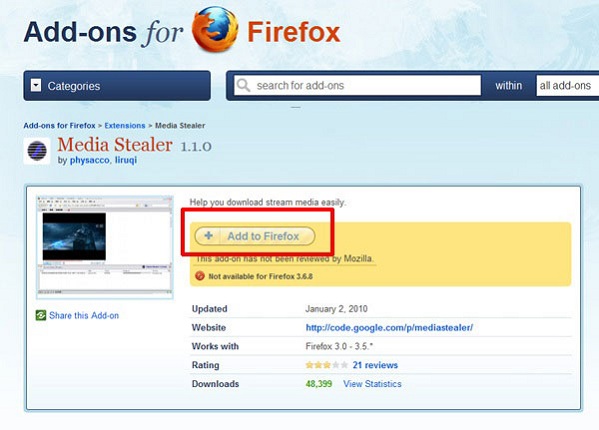Open the code.google.com mediastealer website link

[389, 328]
